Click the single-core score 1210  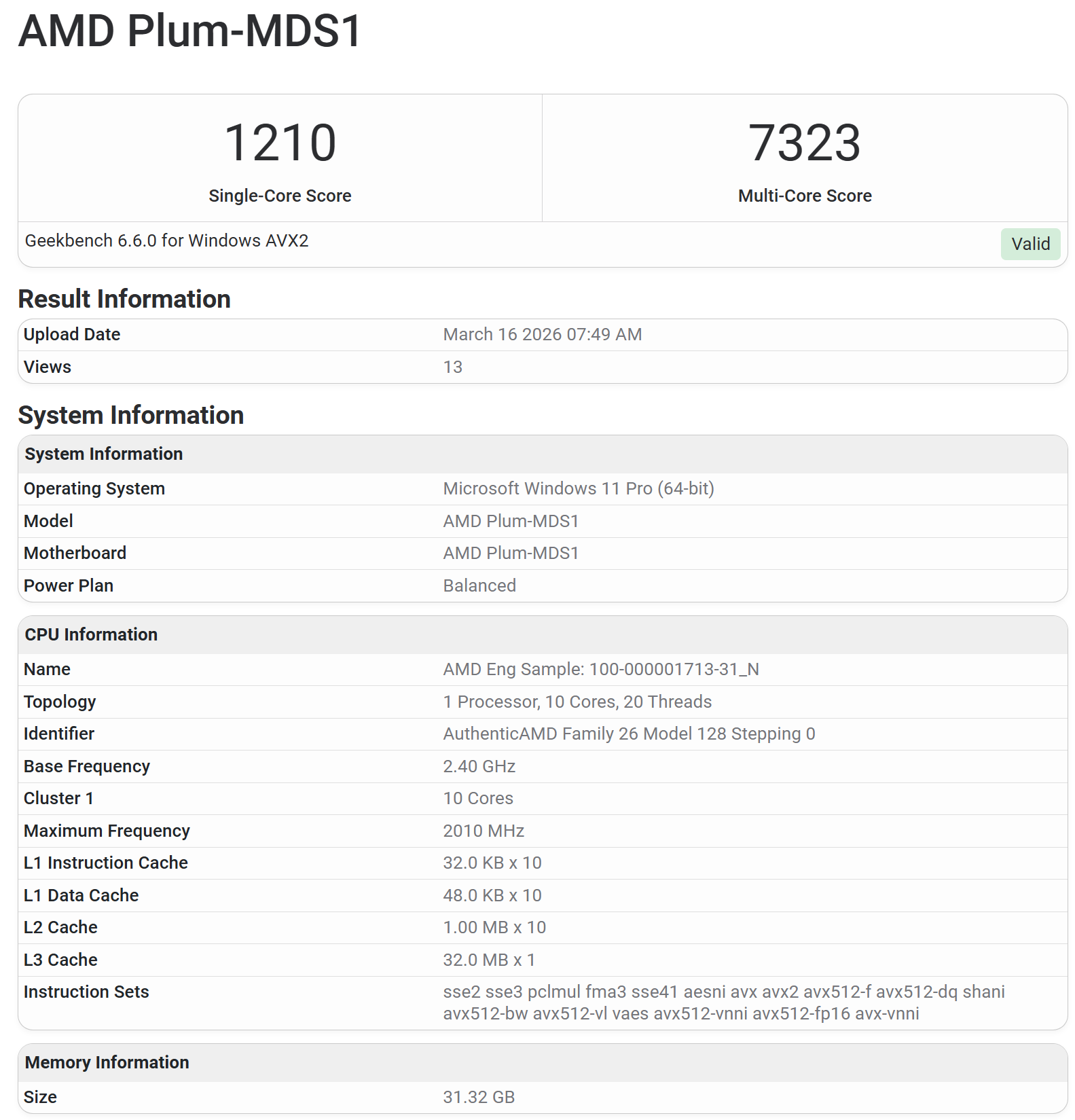(x=280, y=143)
